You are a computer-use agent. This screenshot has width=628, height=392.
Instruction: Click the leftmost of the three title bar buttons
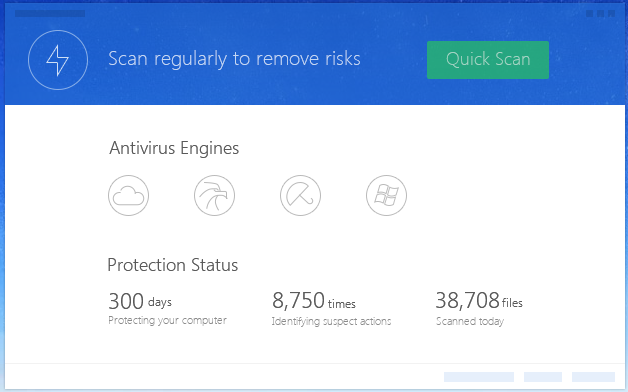(x=590, y=14)
